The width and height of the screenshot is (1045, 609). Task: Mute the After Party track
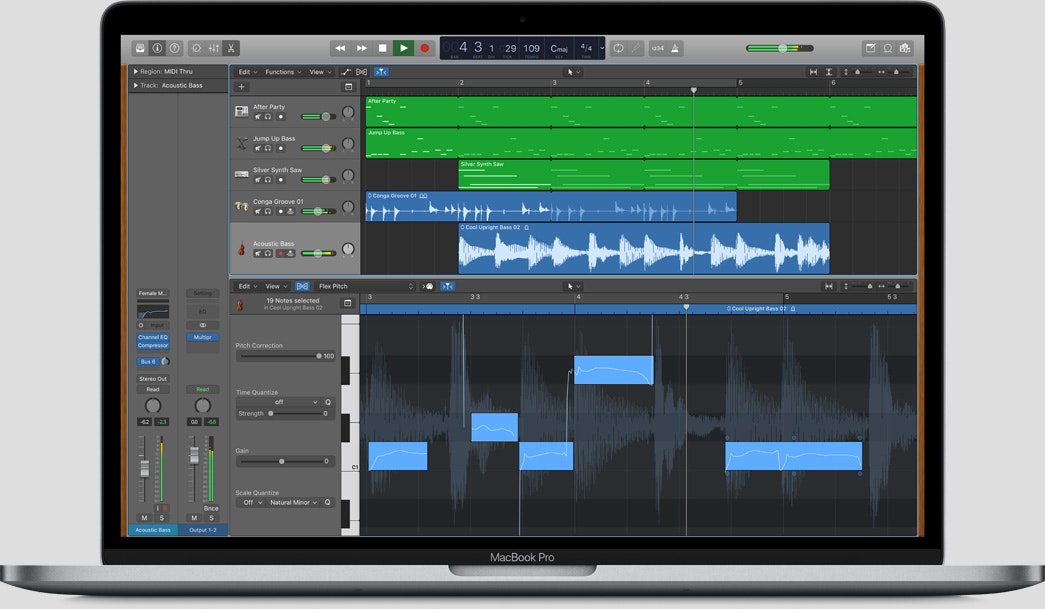(x=258, y=117)
